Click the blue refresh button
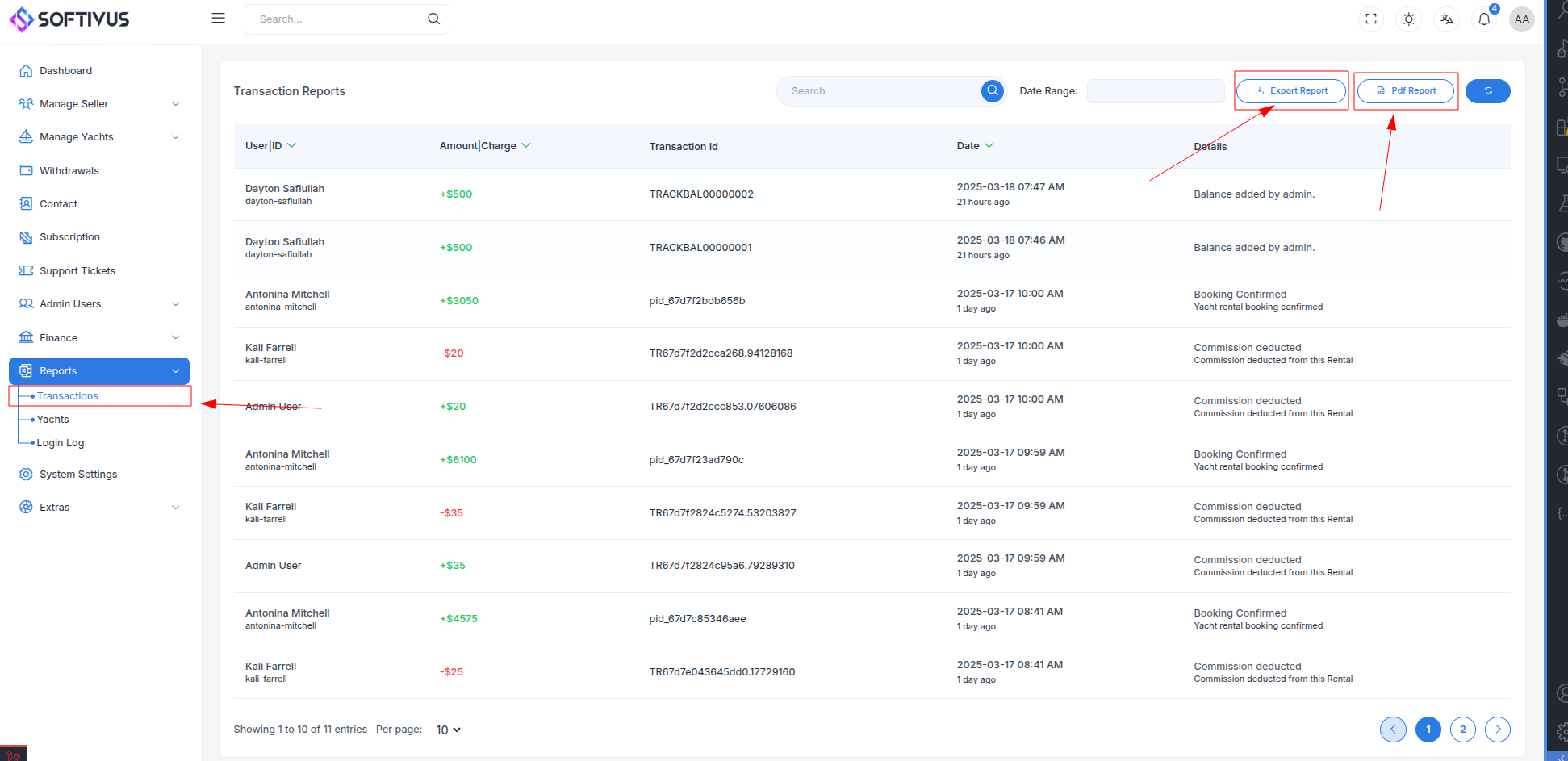 point(1487,90)
